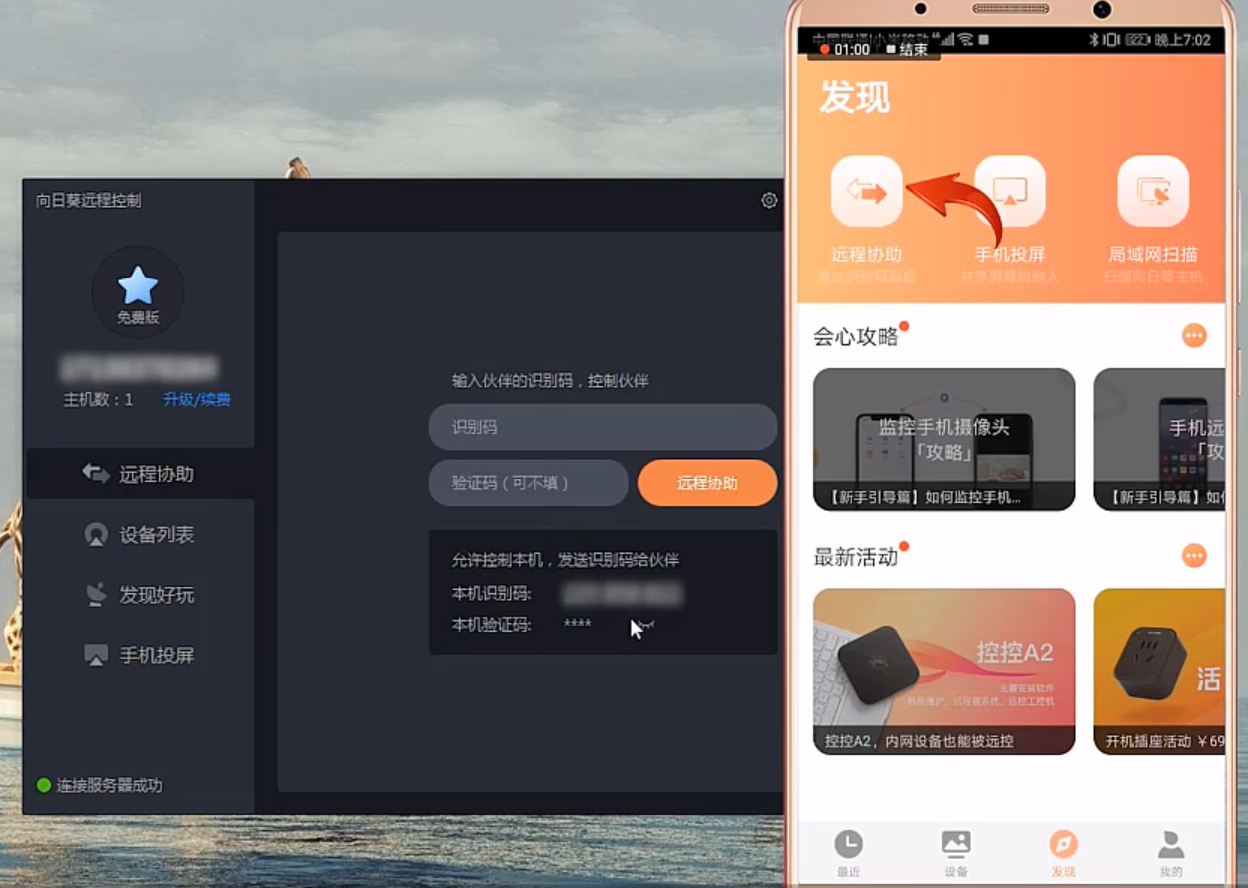
Task: Select 远程协助 in the left sidebar
Action: coord(140,474)
